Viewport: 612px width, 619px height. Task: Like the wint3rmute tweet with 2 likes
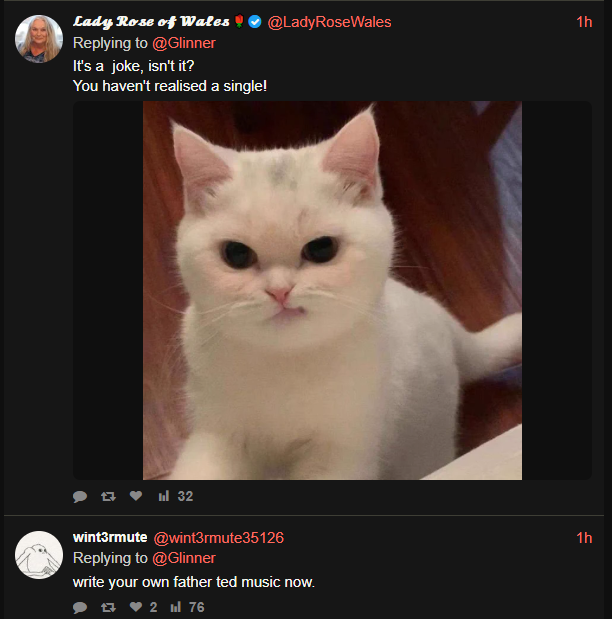tap(136, 607)
